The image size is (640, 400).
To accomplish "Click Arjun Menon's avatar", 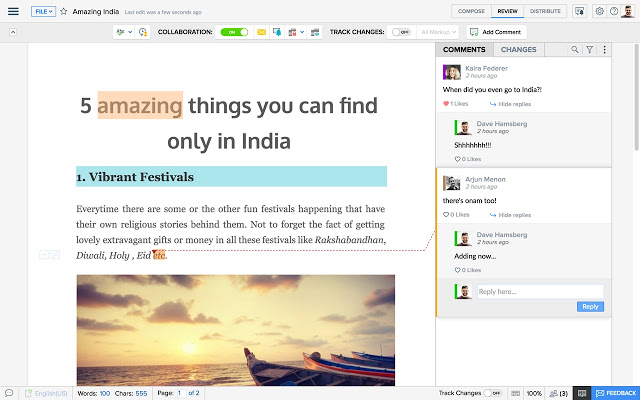I will point(452,183).
